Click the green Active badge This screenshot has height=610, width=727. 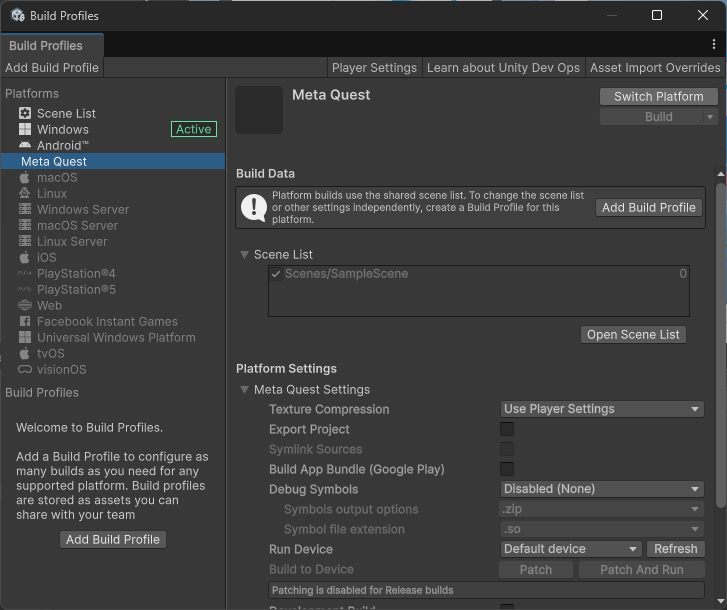[194, 129]
